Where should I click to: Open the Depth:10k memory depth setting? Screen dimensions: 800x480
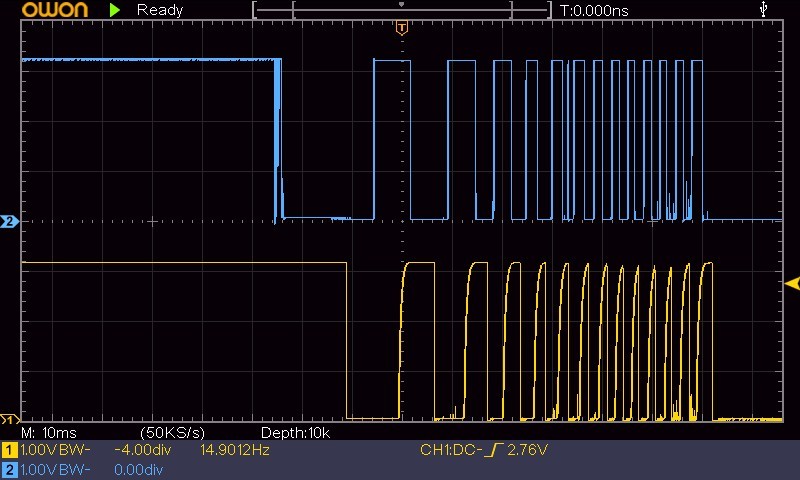click(295, 433)
